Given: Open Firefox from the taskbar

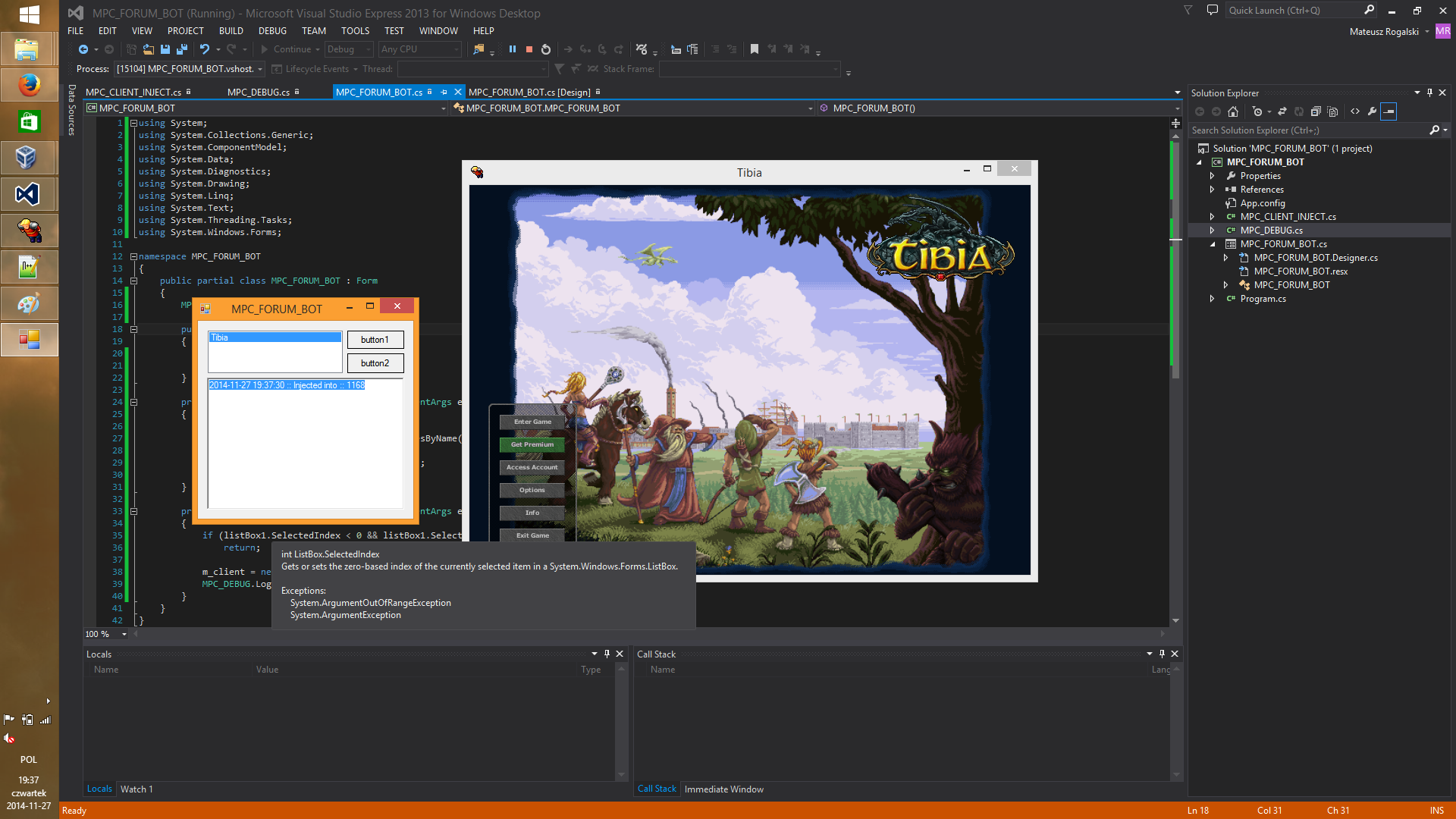Looking at the screenshot, I should 29,85.
